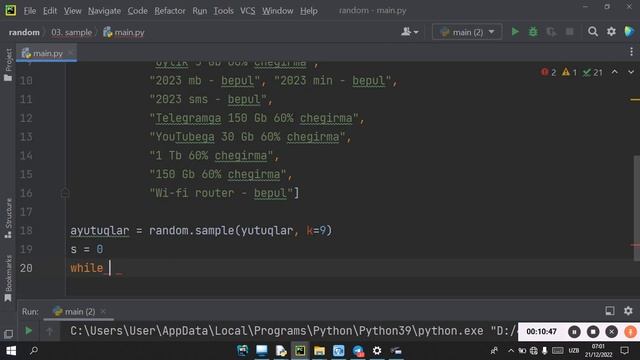Open the main (2) run configuration dropdown
The width and height of the screenshot is (640, 360).
coord(467,32)
